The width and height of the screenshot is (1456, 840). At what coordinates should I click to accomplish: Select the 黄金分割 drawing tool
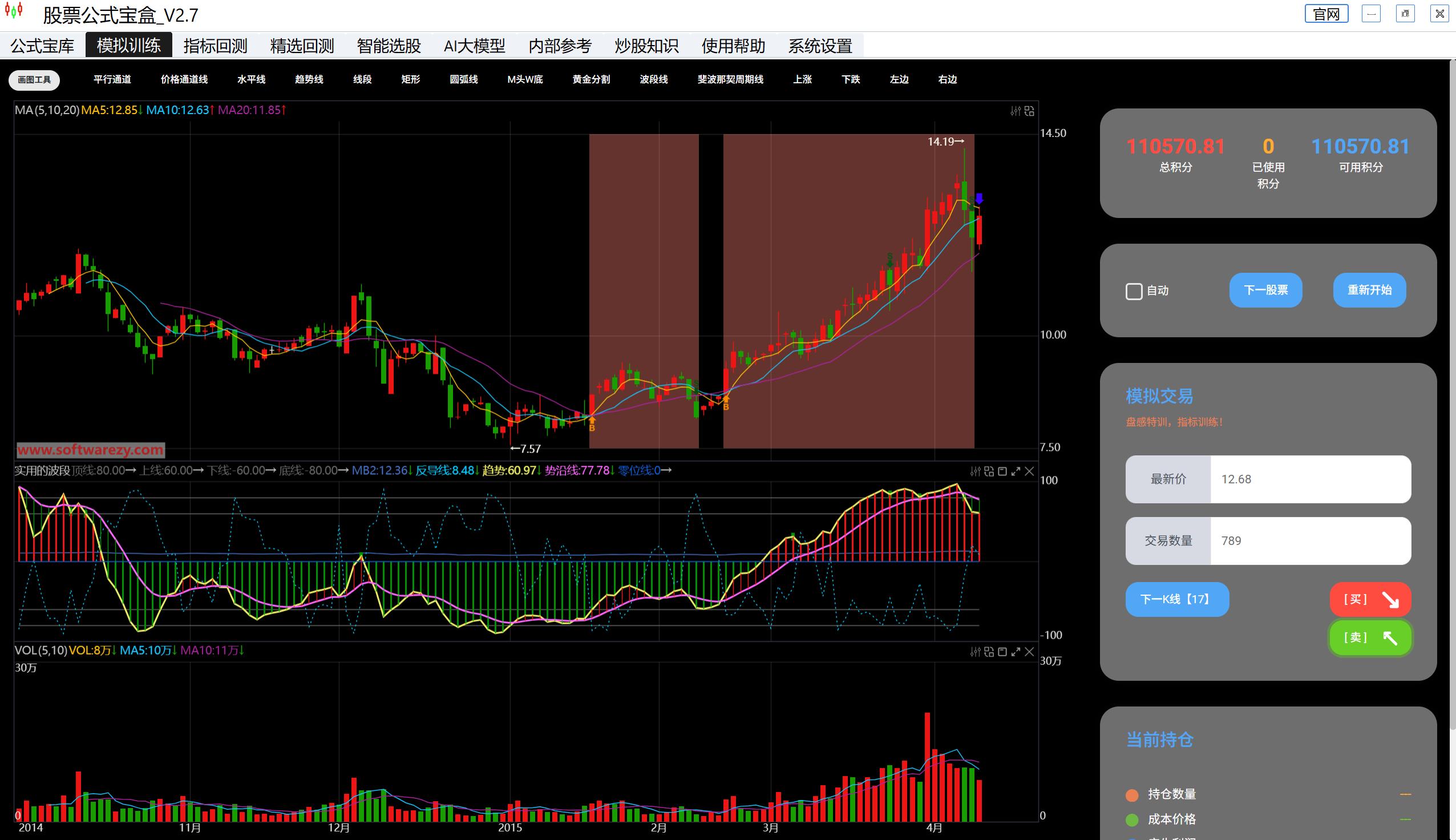tap(591, 80)
